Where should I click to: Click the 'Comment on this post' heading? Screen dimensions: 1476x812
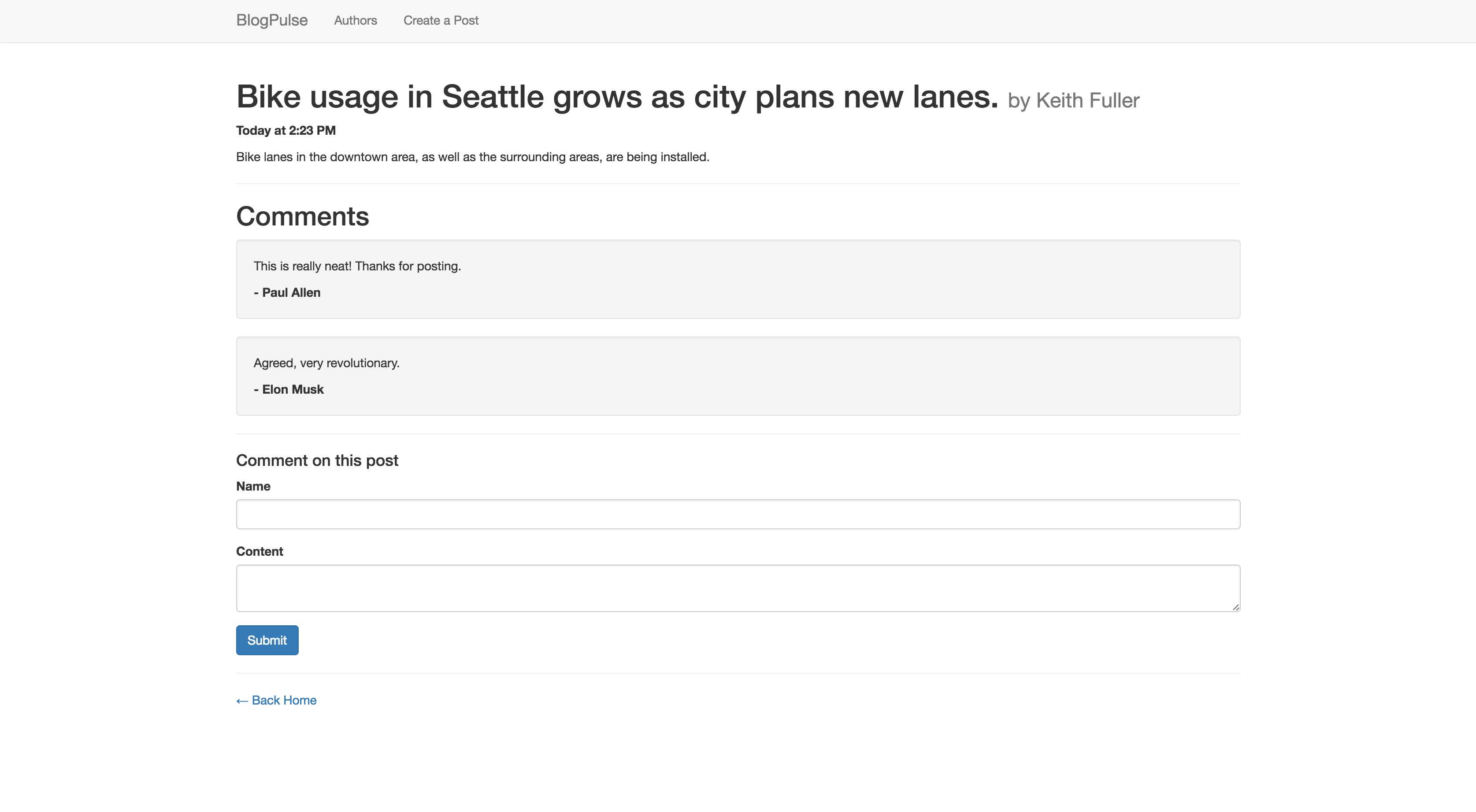(x=317, y=461)
